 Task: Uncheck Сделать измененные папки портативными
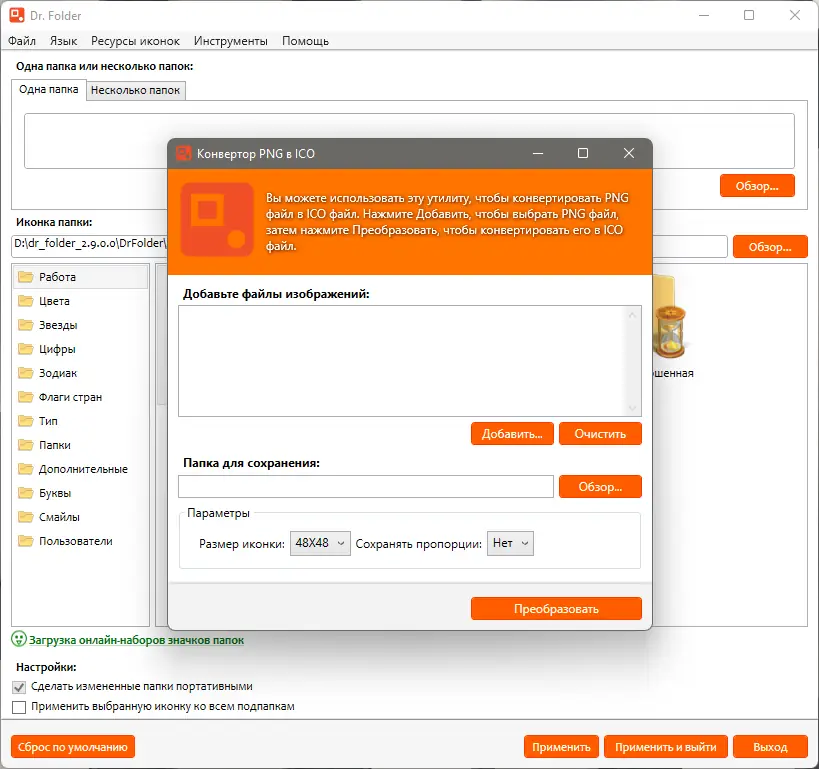(19, 687)
